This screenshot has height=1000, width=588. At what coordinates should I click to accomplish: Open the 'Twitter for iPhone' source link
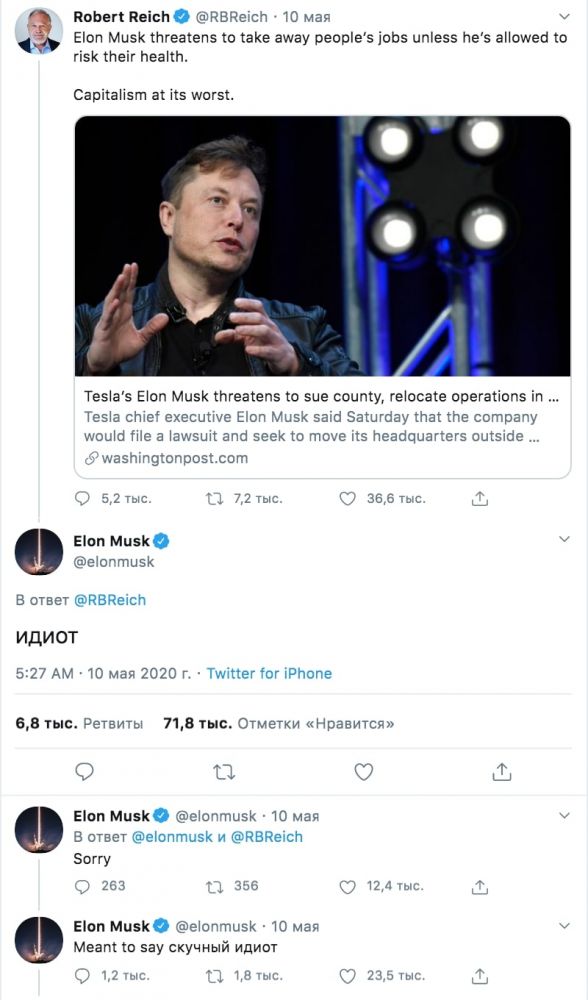269,673
